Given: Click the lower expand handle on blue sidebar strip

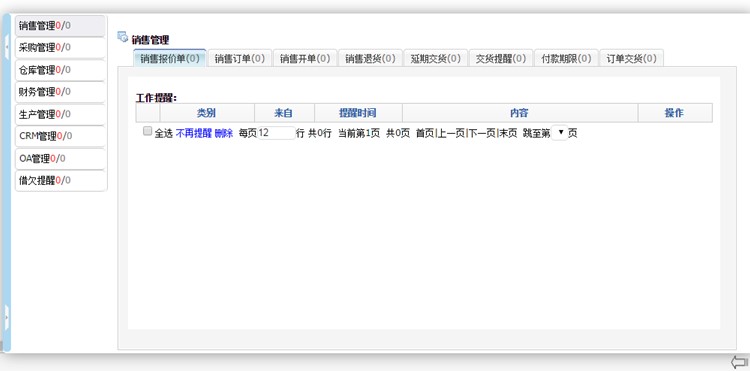Looking at the screenshot, I should tap(7, 316).
